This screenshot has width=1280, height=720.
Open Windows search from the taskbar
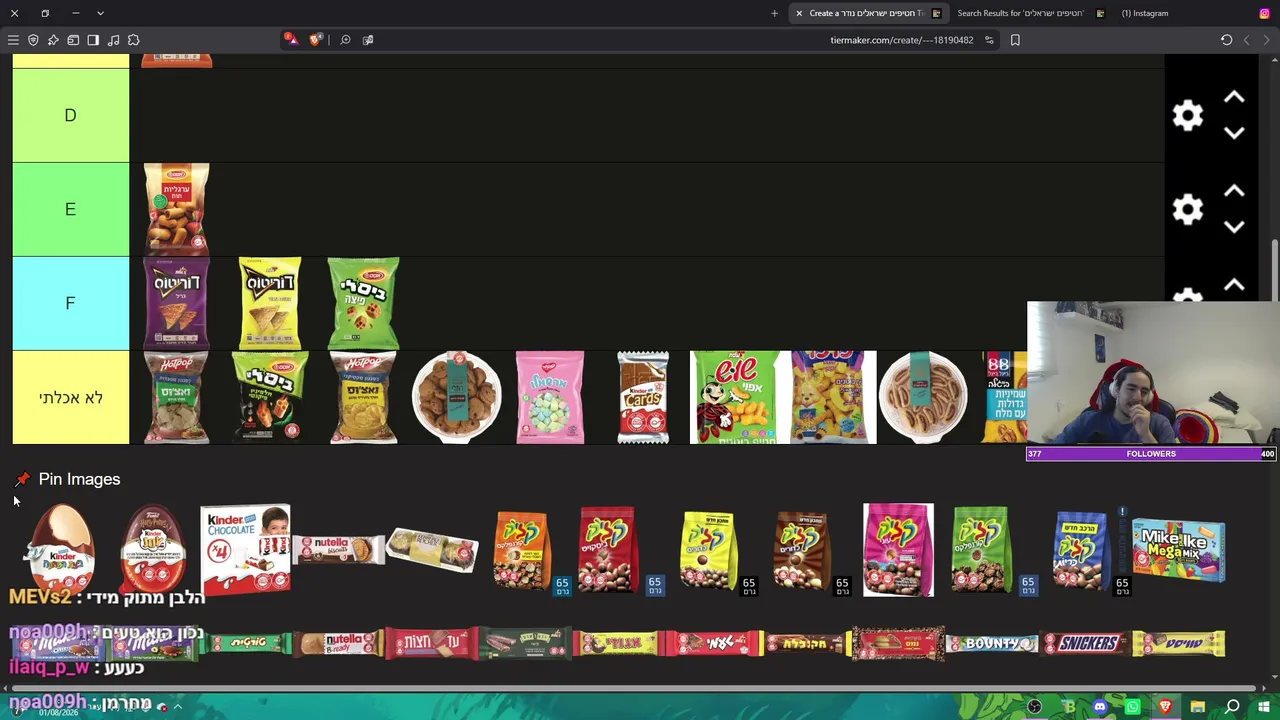point(1232,707)
